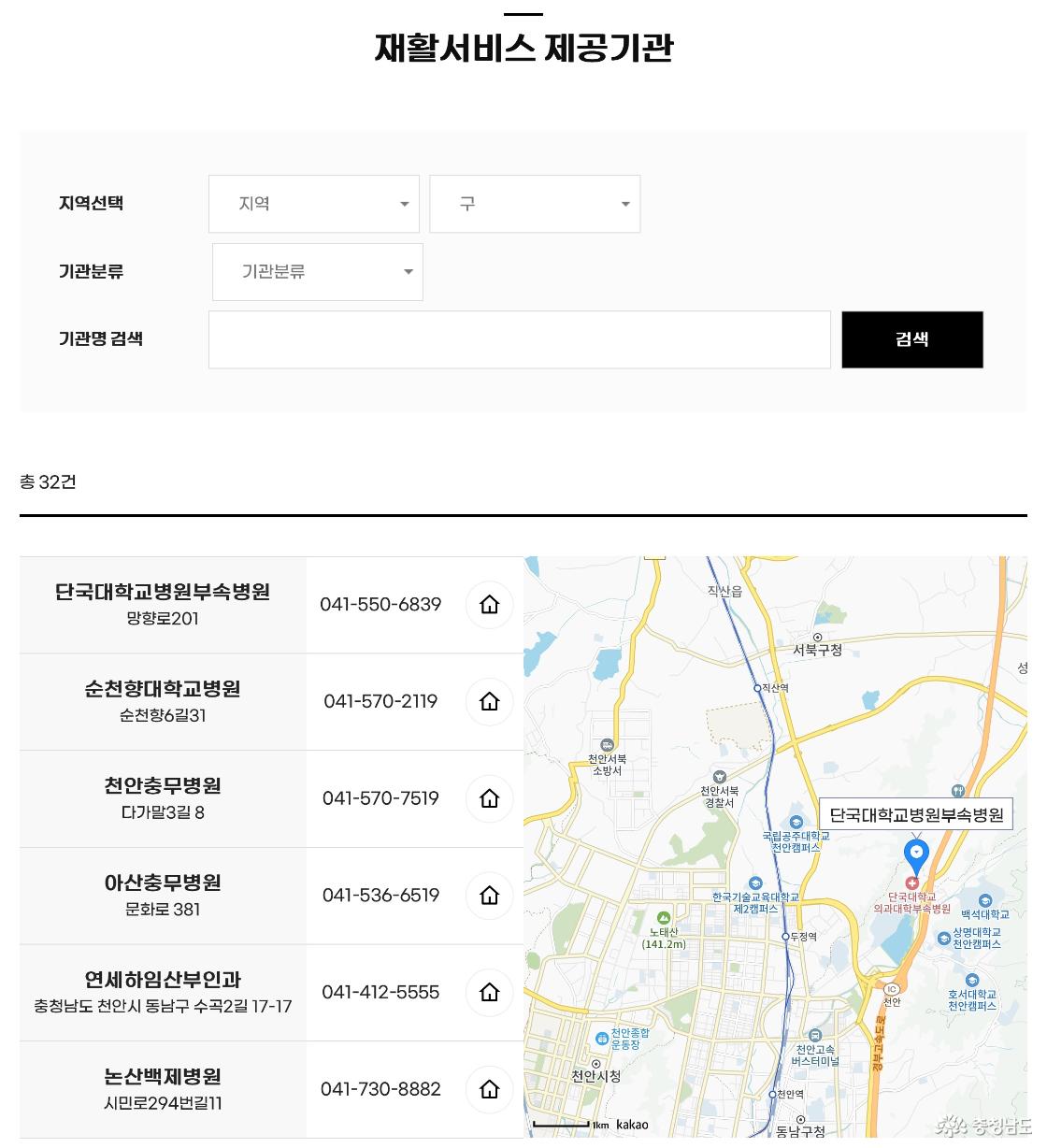Open the 구 district dropdown

pos(535,204)
